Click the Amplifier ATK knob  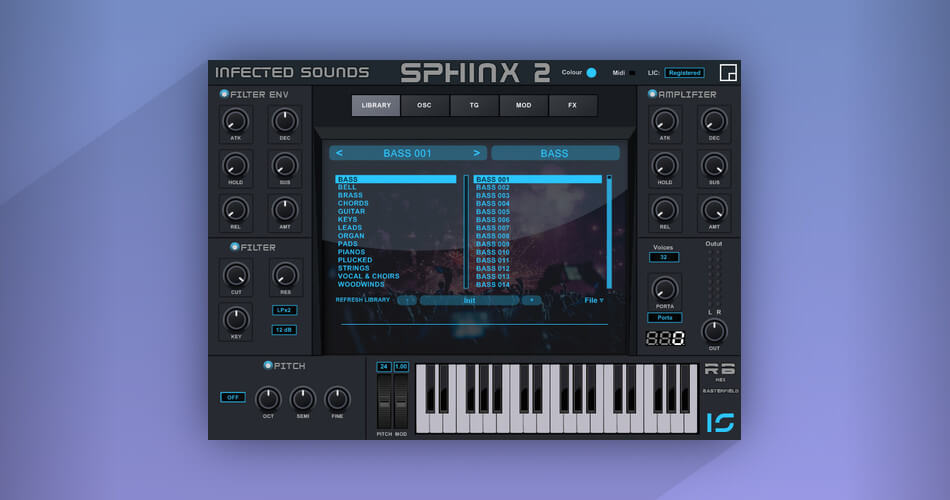[x=665, y=121]
